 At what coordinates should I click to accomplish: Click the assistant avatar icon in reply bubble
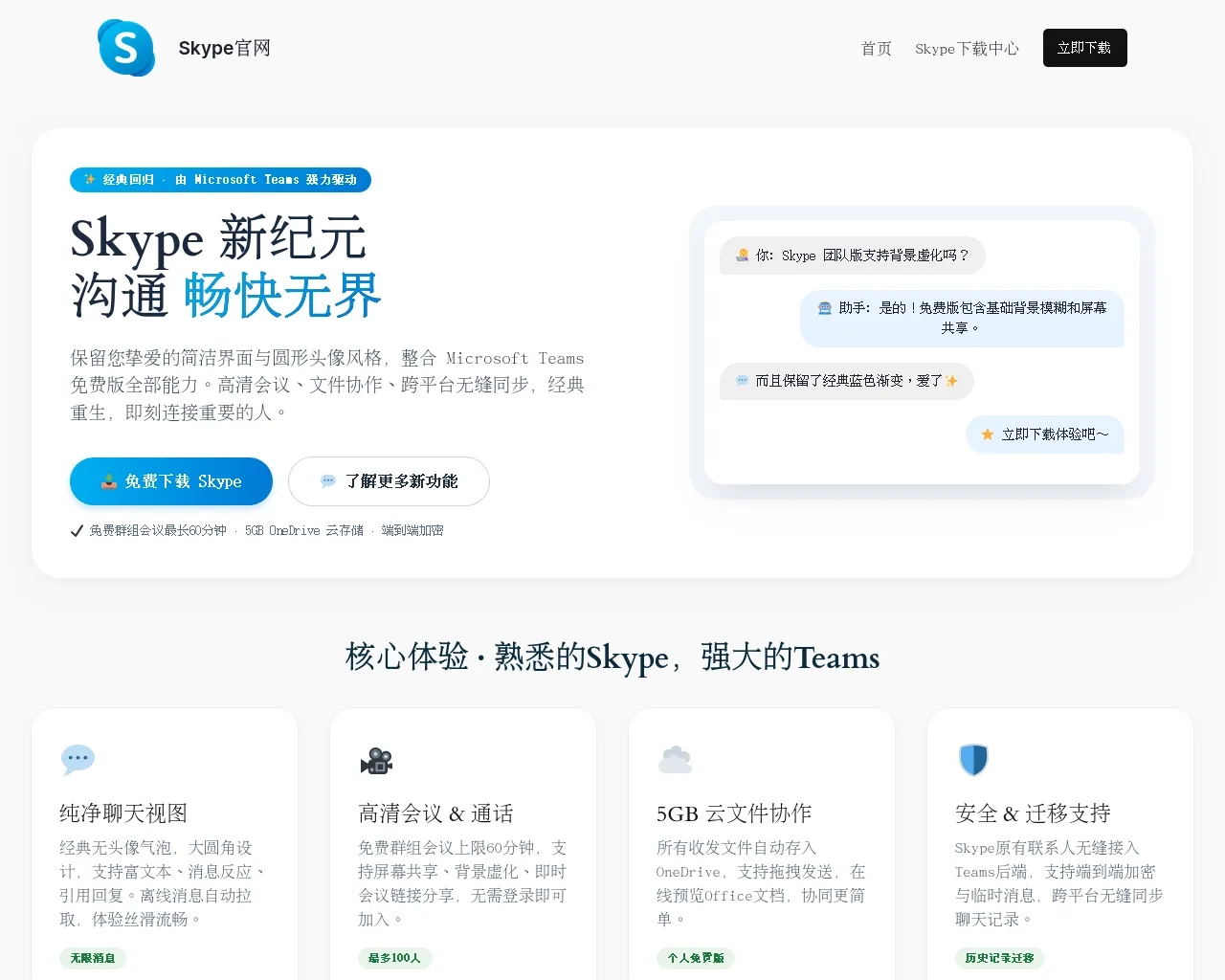824,308
